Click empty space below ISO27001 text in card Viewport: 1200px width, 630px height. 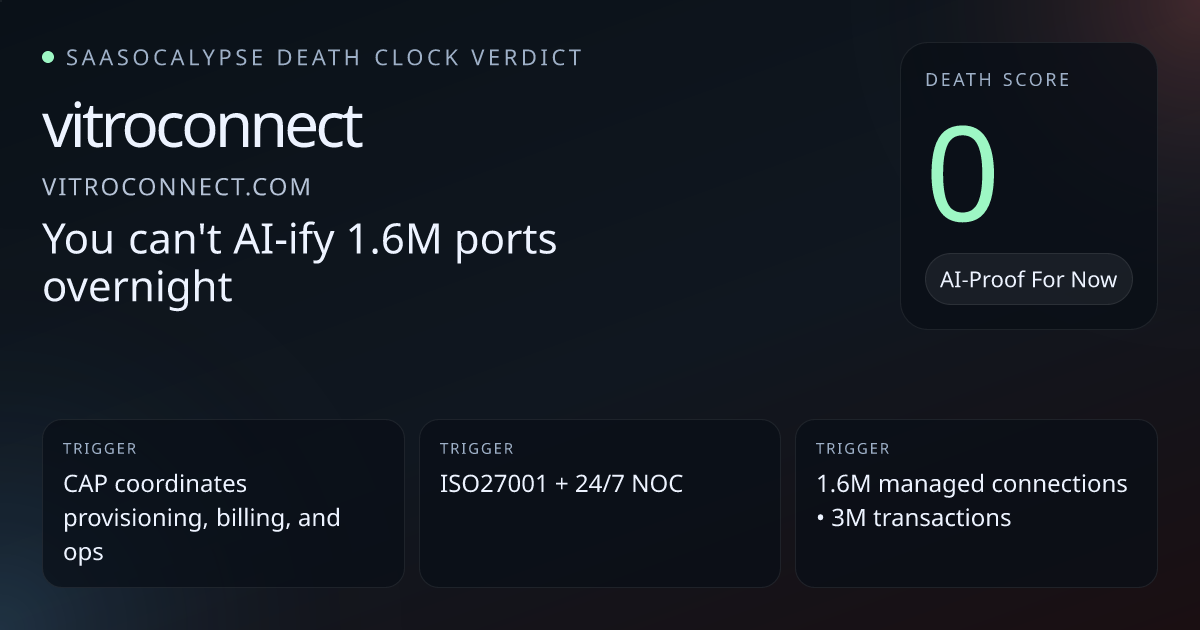pyautogui.click(x=598, y=545)
